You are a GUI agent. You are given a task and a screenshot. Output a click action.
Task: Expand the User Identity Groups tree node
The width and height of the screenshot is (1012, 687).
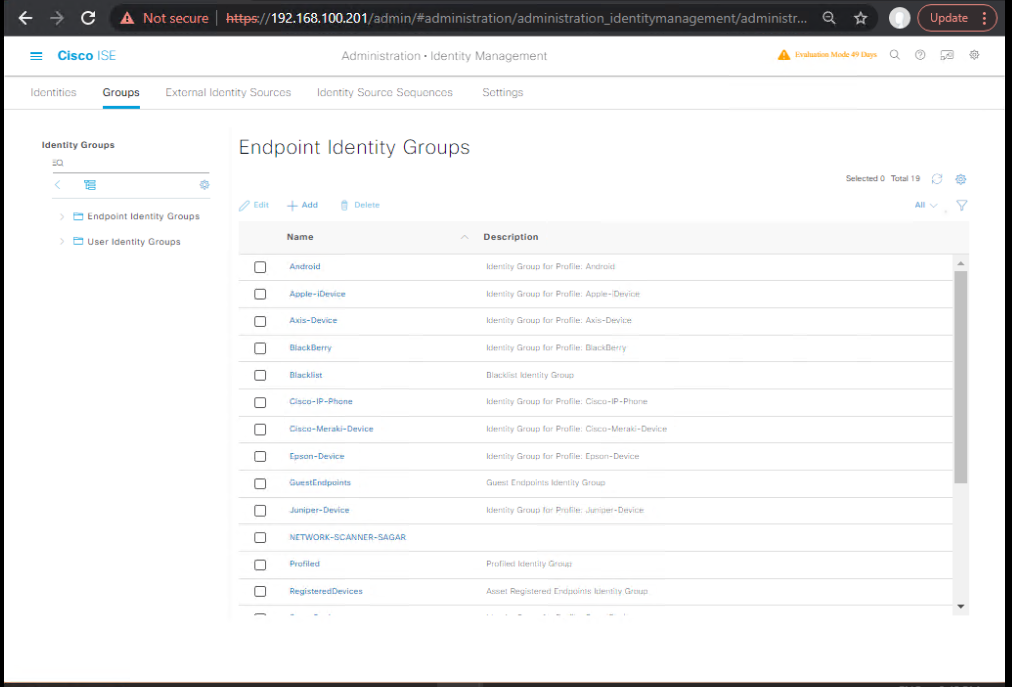62,241
